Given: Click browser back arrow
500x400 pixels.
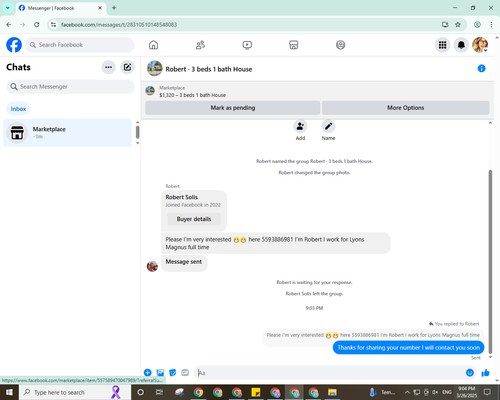Looking at the screenshot, I should click(x=9, y=25).
